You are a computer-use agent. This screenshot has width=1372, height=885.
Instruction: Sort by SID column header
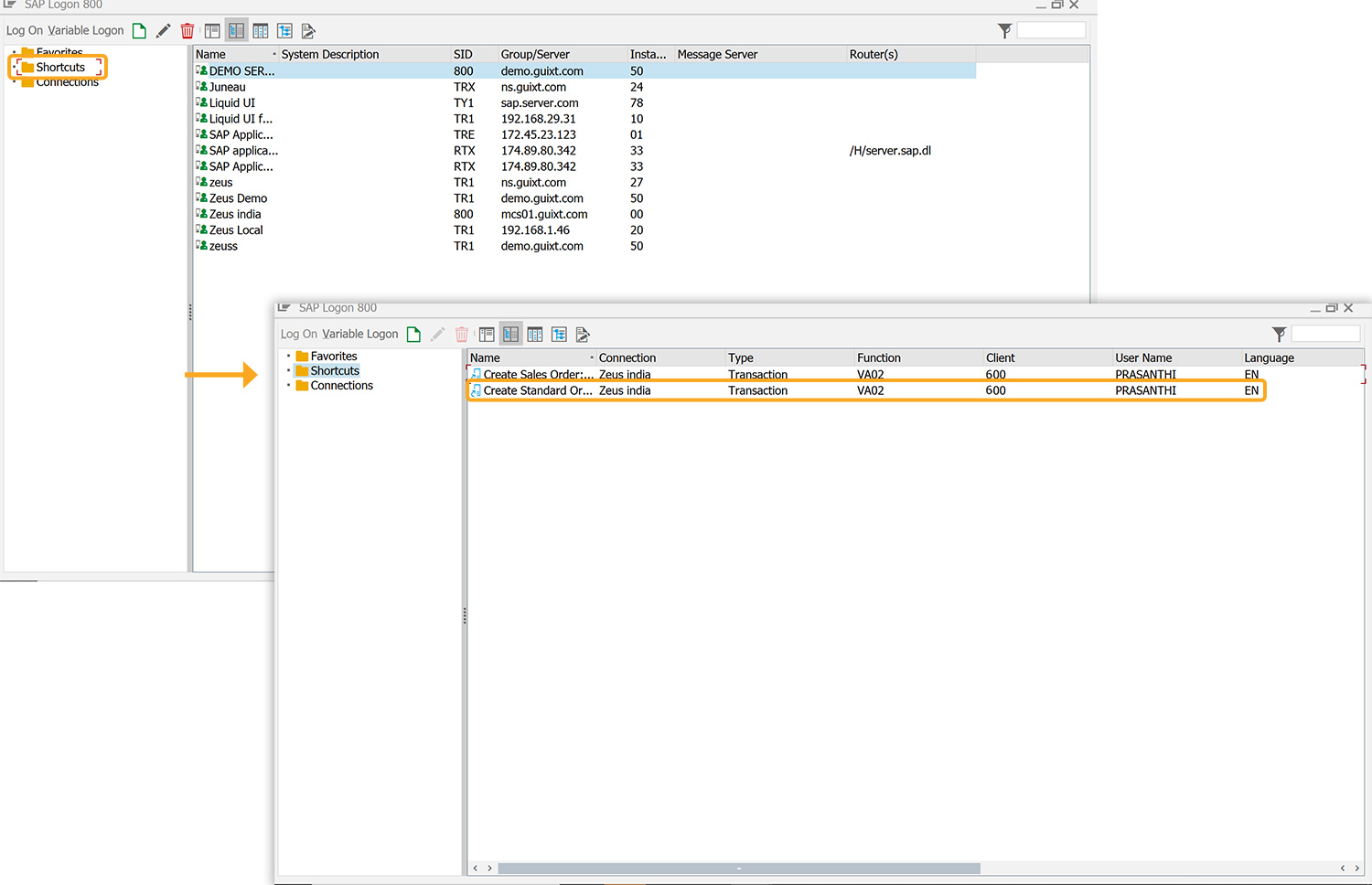(463, 55)
